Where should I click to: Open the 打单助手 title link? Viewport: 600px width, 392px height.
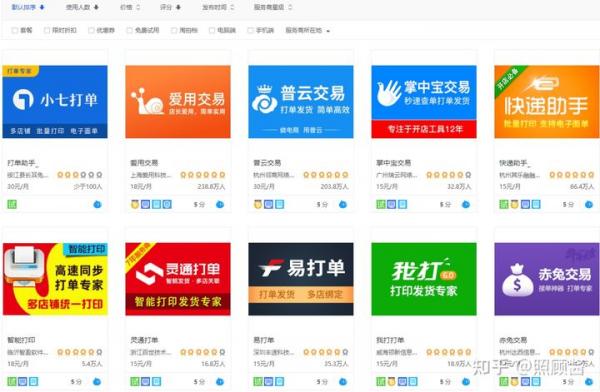22,163
